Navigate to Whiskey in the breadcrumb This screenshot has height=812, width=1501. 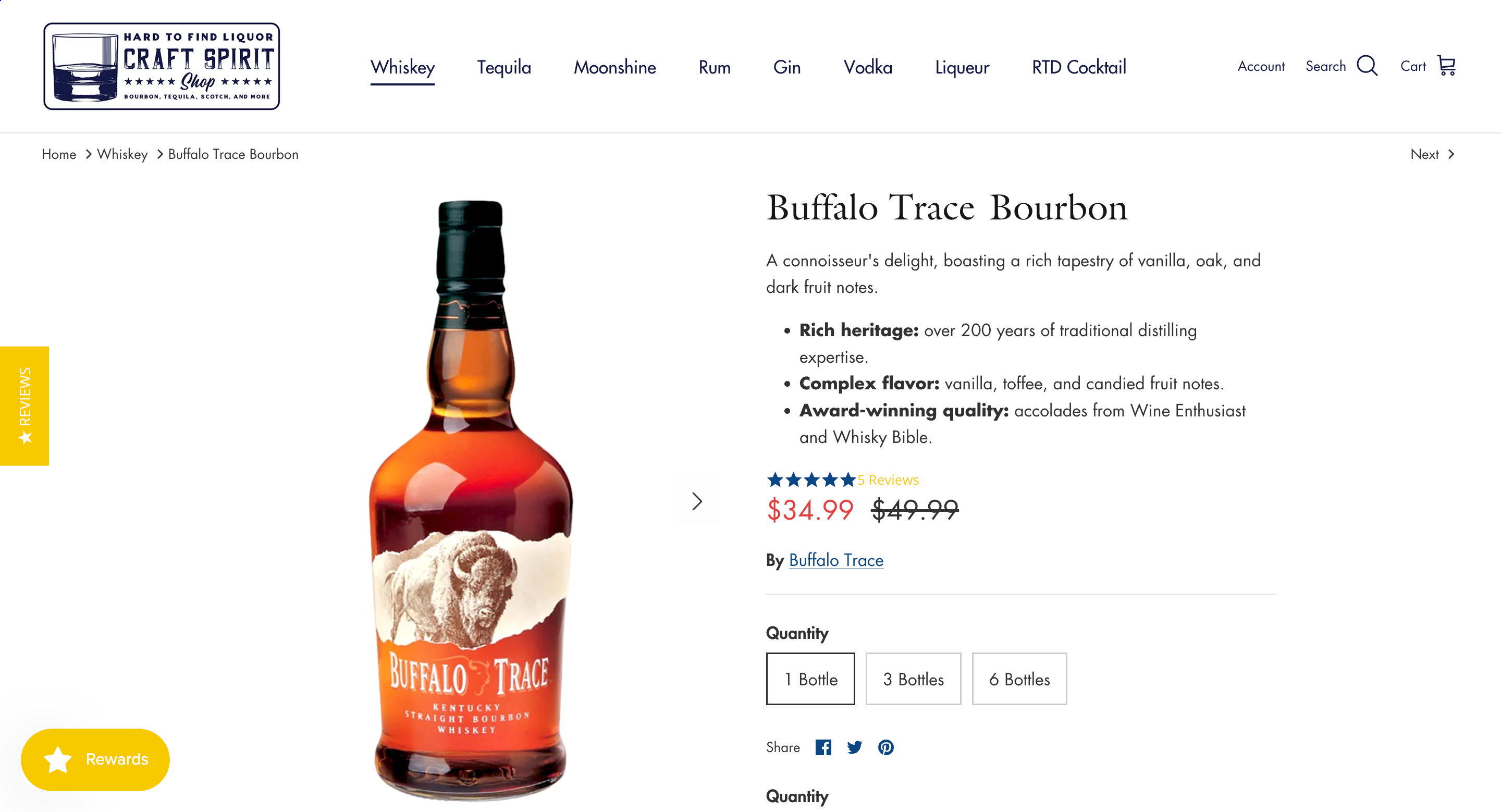(x=122, y=154)
